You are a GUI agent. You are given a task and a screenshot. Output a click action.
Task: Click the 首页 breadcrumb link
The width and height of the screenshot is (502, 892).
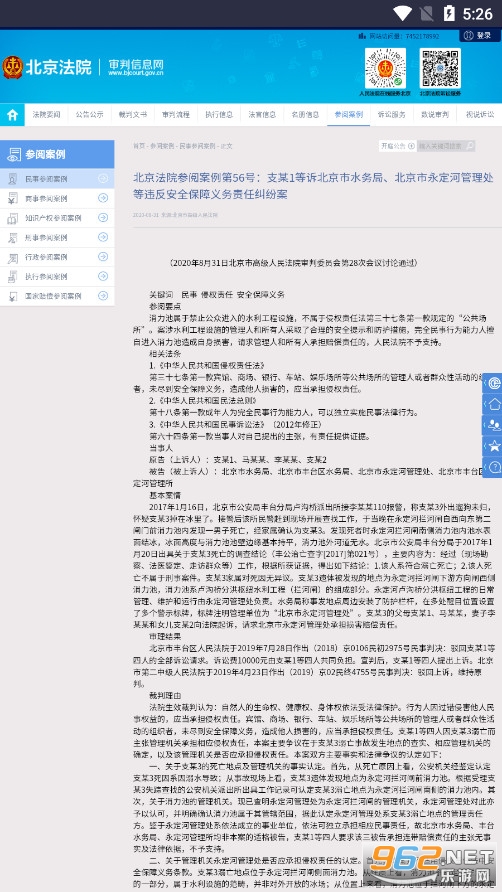click(139, 146)
